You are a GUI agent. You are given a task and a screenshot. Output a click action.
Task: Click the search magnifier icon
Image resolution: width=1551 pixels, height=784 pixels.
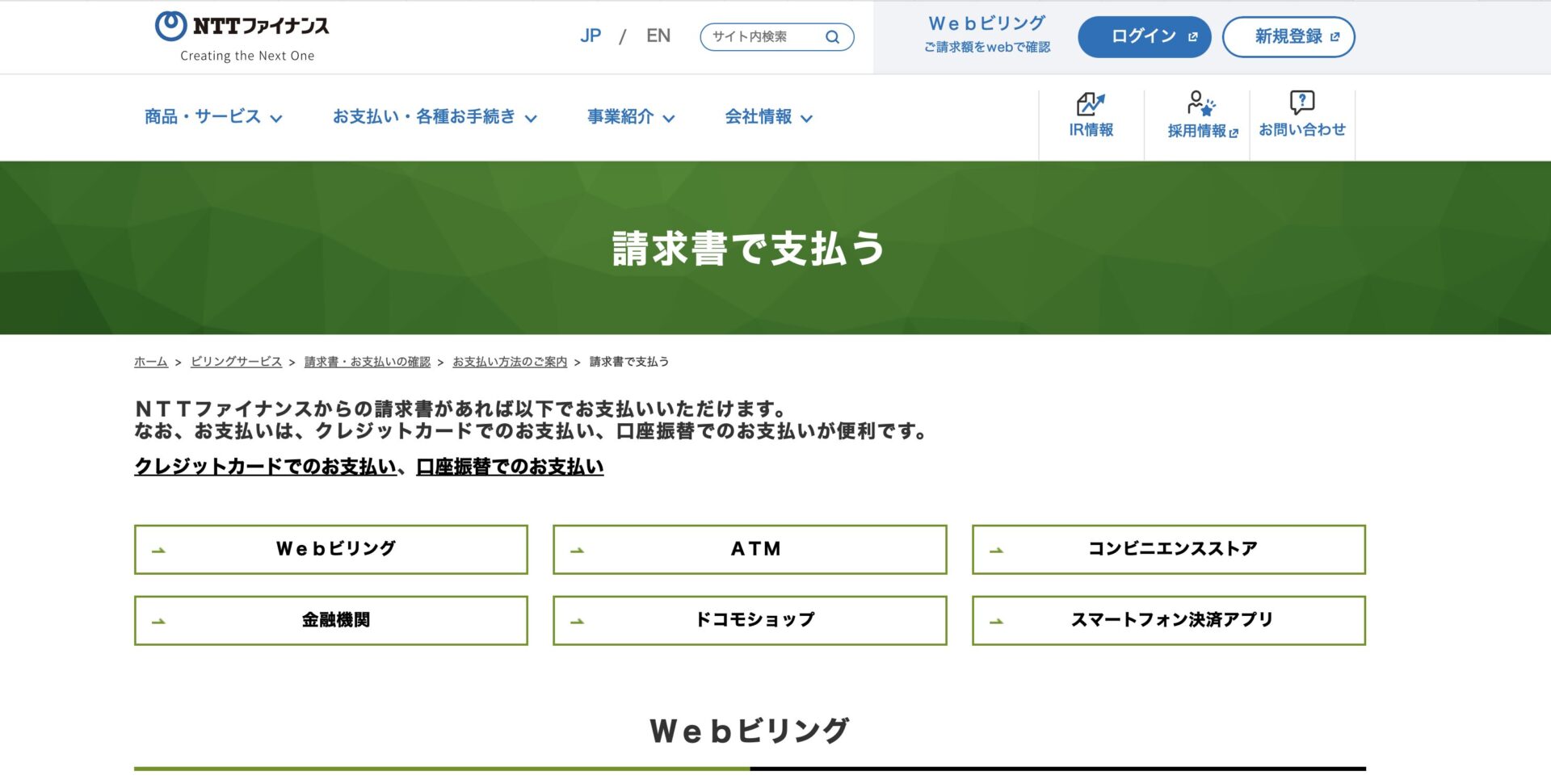click(x=832, y=37)
